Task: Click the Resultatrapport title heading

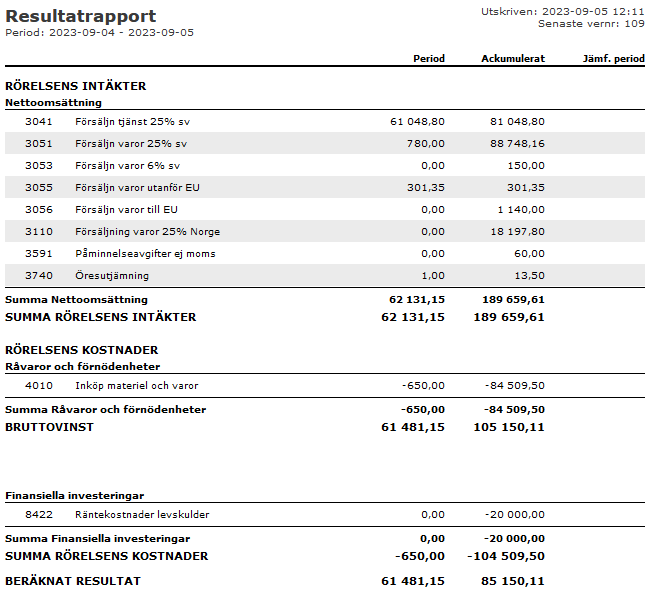Action: [x=81, y=16]
